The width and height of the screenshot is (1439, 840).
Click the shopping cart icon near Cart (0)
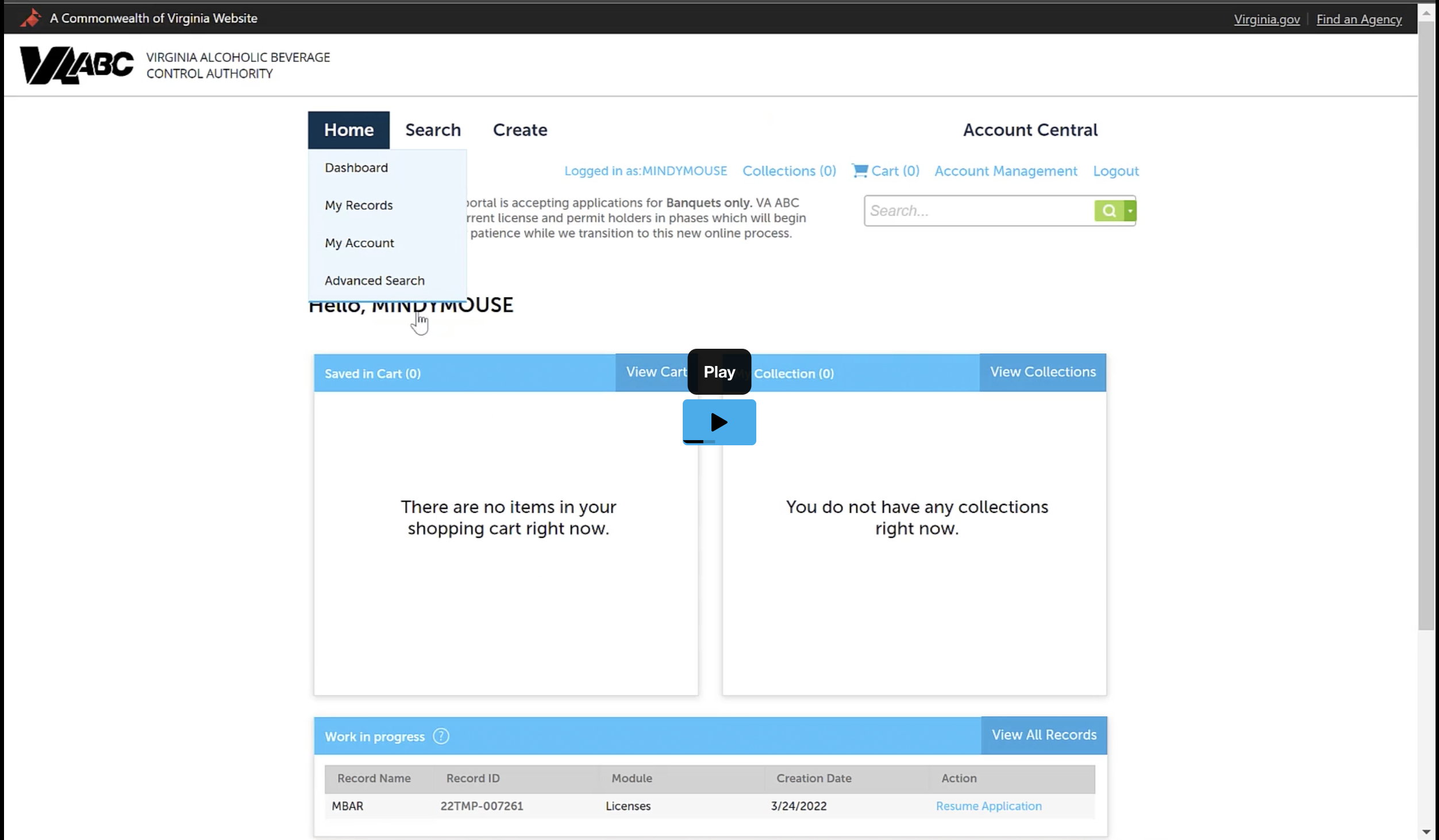(x=859, y=171)
